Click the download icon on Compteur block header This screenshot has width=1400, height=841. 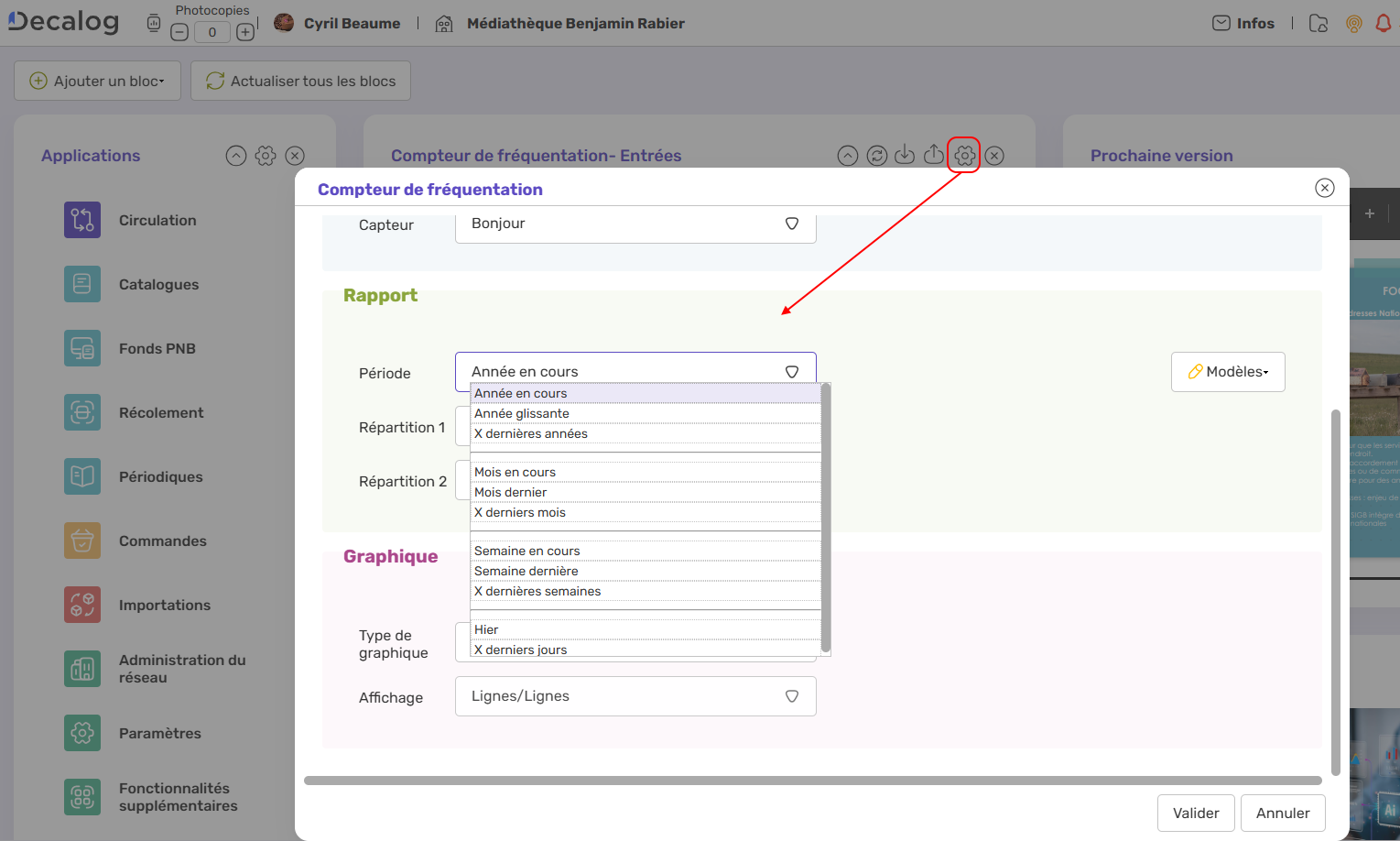905,155
